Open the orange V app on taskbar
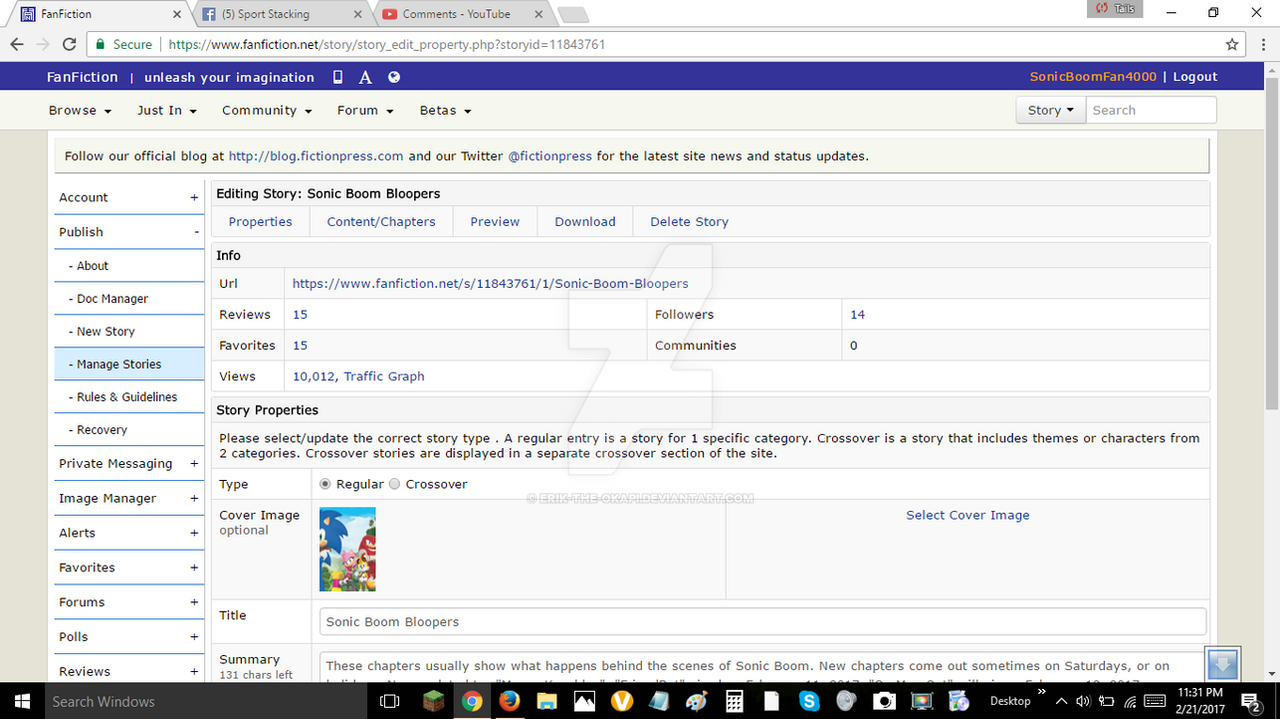 pos(622,701)
